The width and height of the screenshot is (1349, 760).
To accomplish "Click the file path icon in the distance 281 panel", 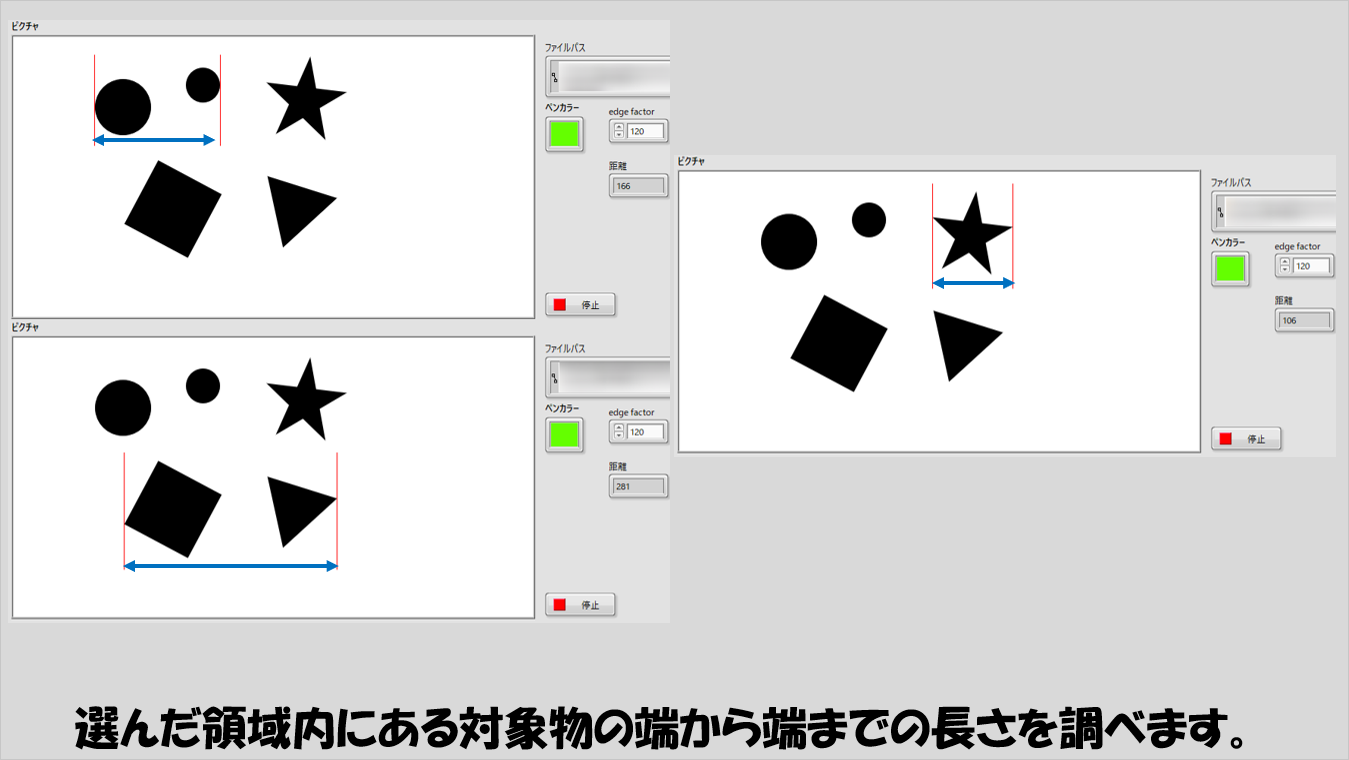I will pyautogui.click(x=554, y=377).
